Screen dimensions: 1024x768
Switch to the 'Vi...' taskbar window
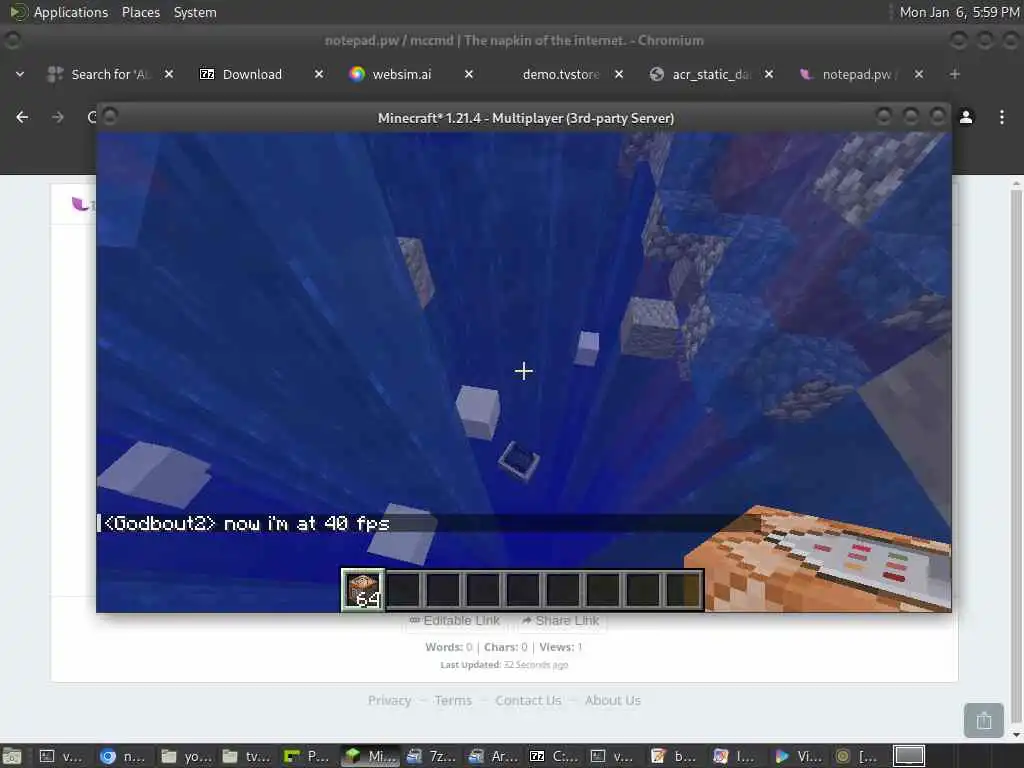tap(798, 756)
